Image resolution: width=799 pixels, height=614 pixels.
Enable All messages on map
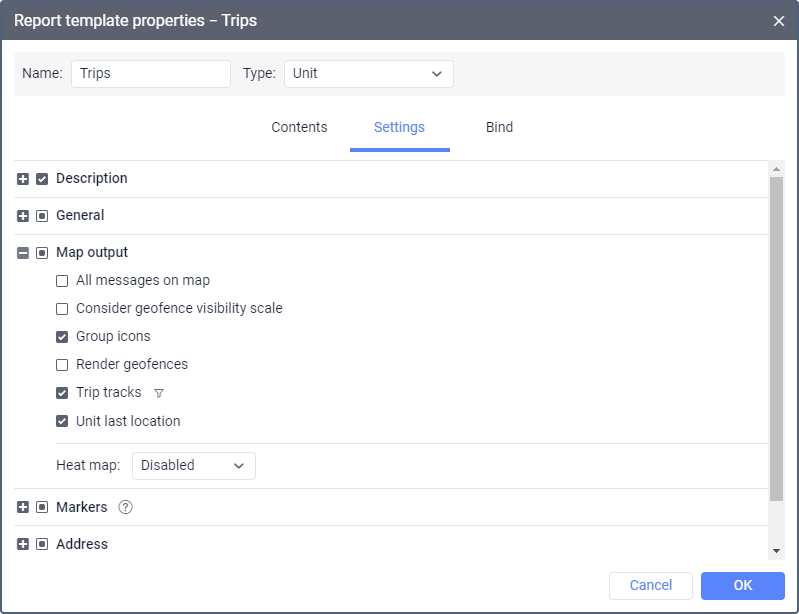(x=62, y=281)
